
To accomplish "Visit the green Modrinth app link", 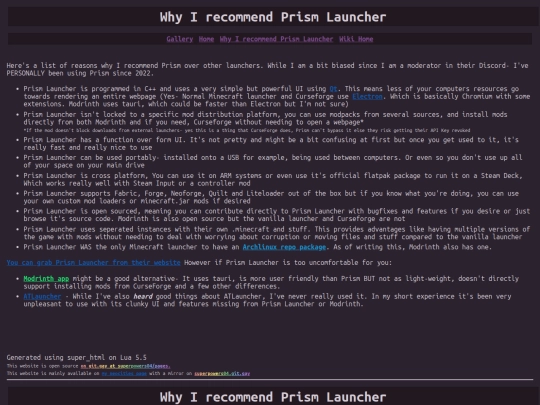I will (46, 278).
